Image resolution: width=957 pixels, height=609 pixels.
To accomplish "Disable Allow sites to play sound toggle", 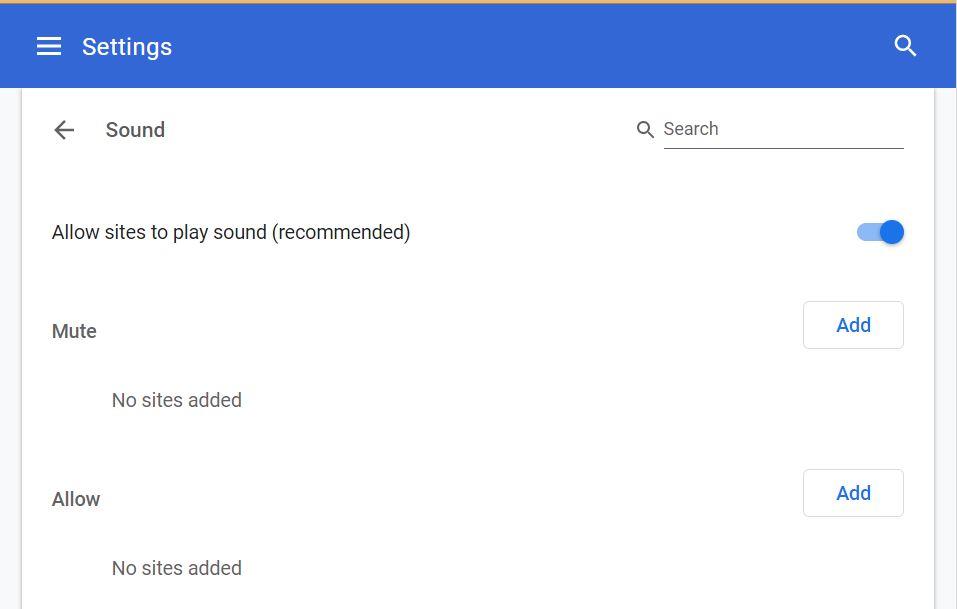I will pyautogui.click(x=880, y=232).
